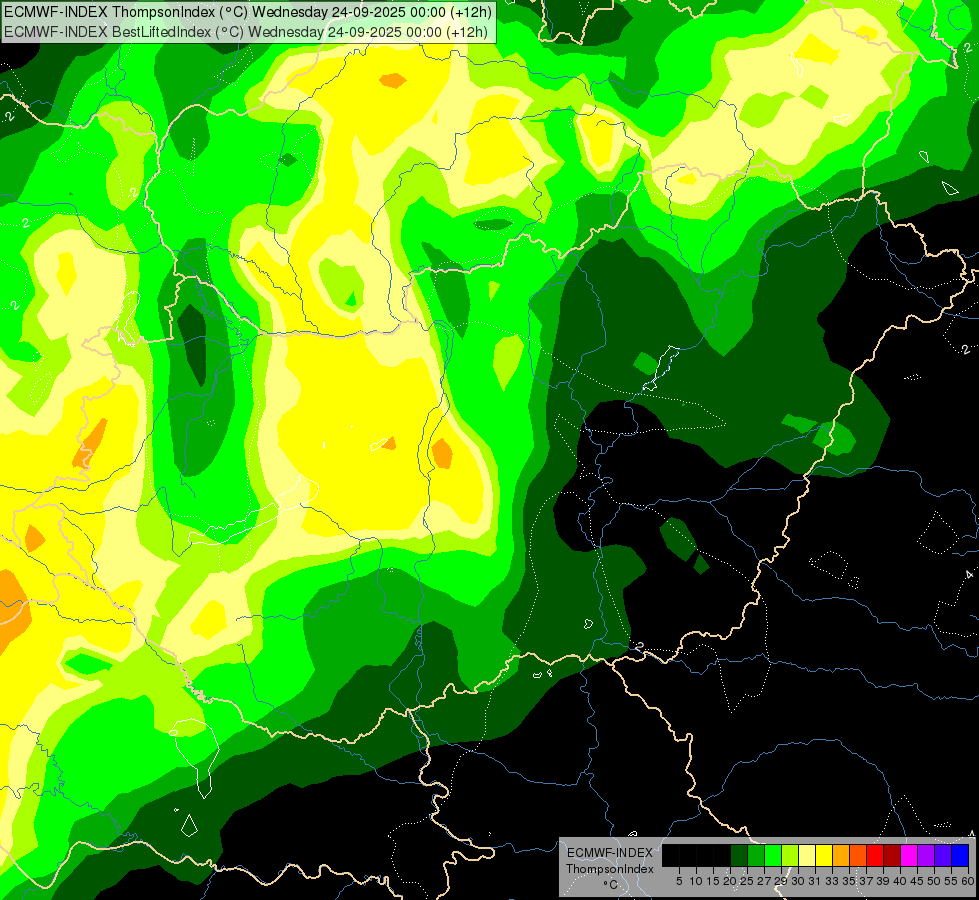Click legend tick value 30

point(799,881)
